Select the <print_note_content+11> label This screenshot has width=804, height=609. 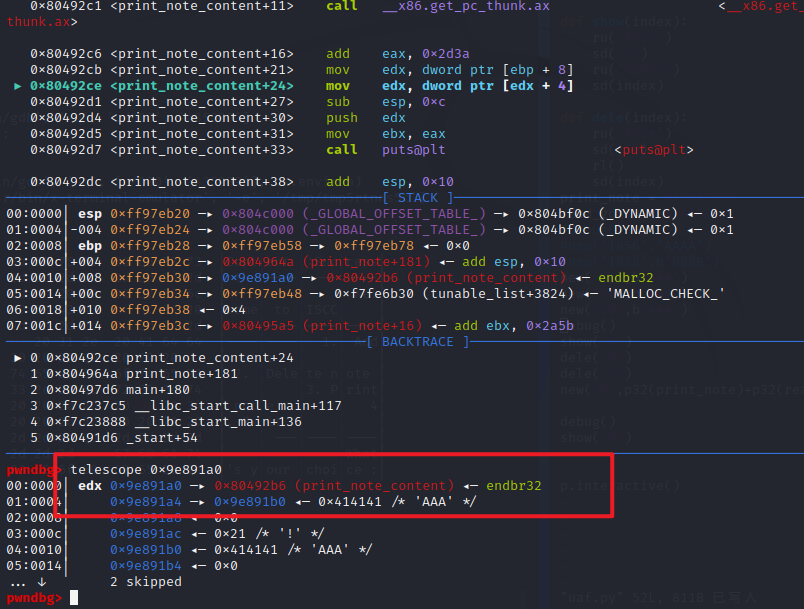coord(202,6)
